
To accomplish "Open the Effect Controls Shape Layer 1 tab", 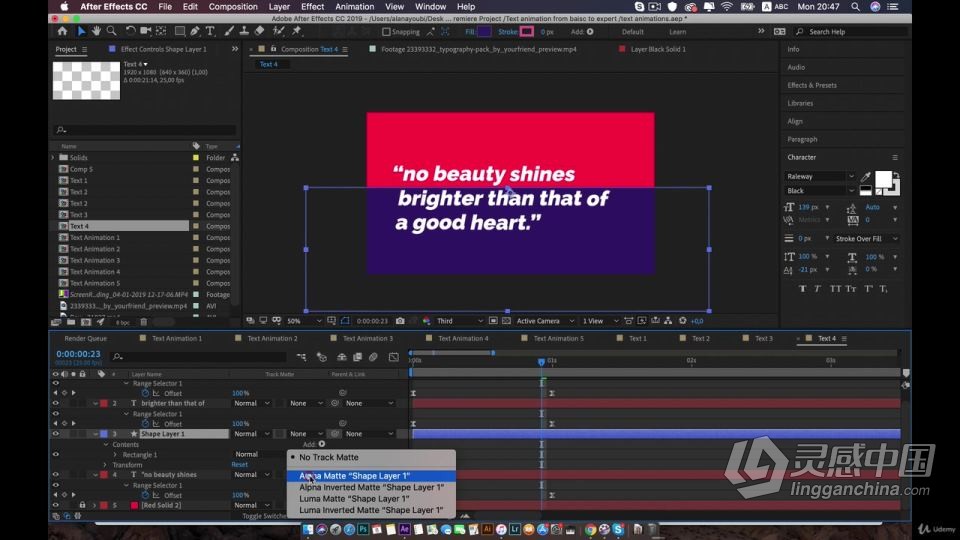I will tap(163, 49).
